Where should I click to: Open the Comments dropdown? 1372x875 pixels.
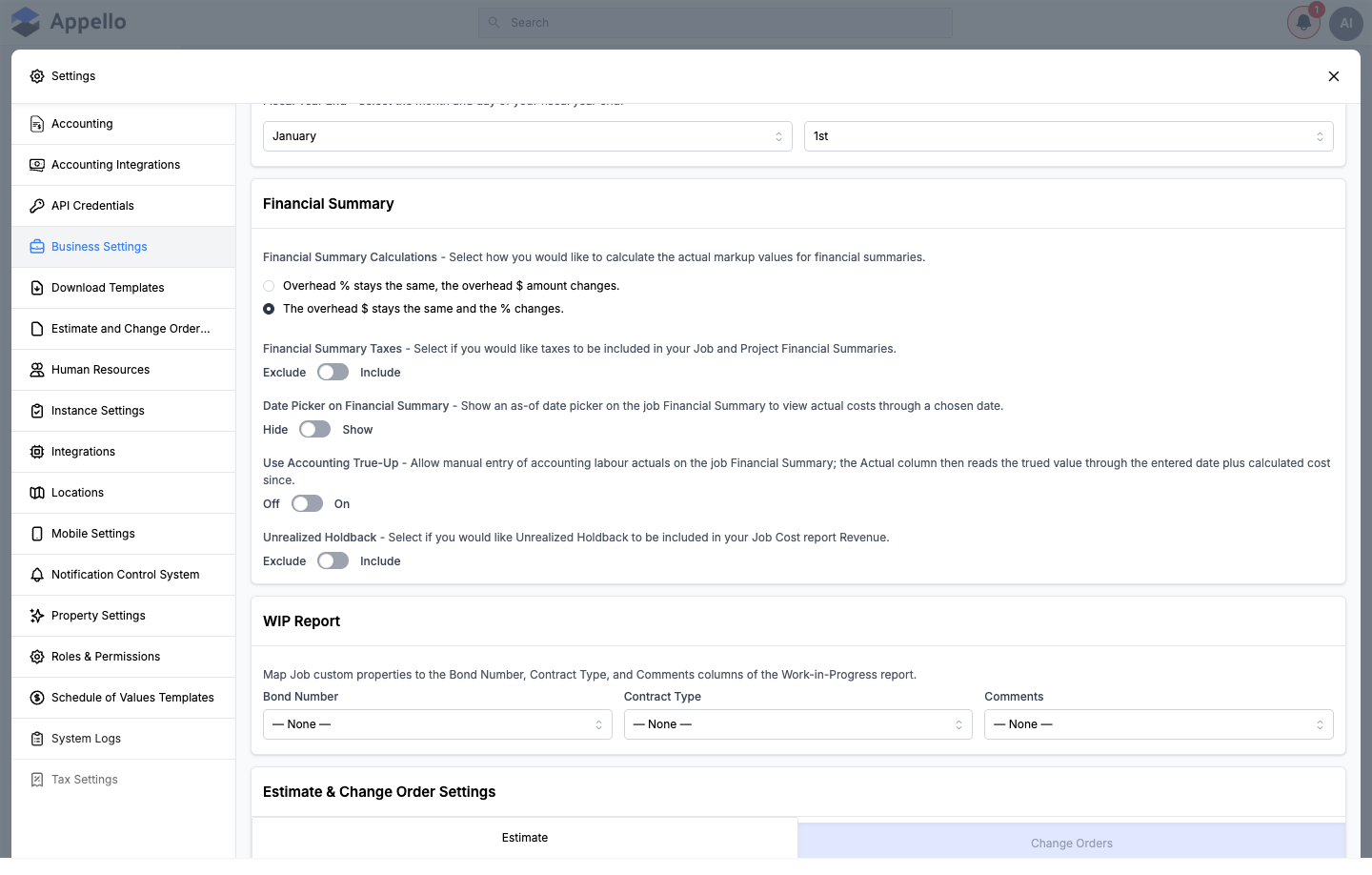[x=1159, y=724]
